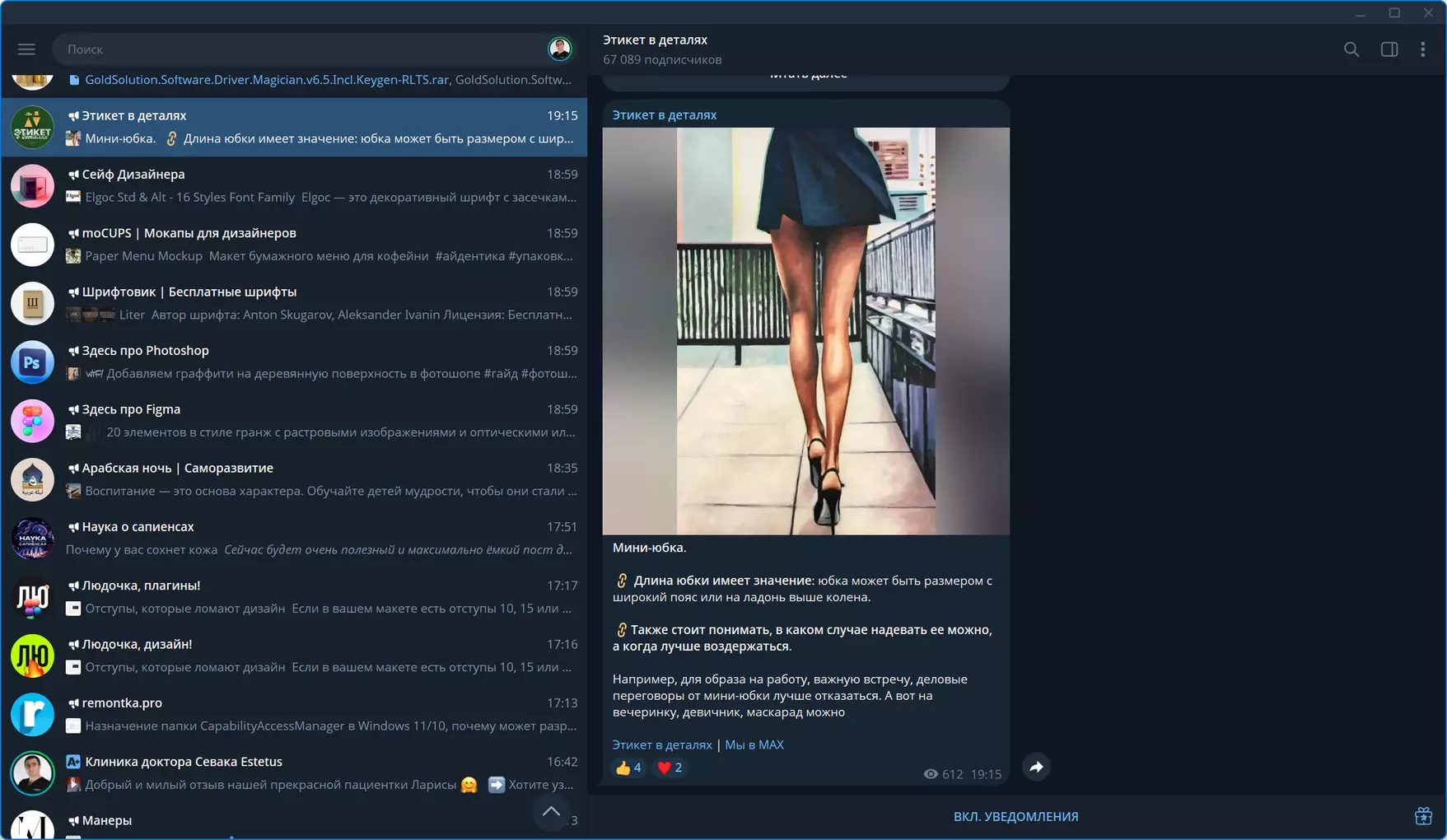Viewport: 1447px width, 840px height.
Task: Click the 19:15 timestamp on the post
Action: 986,774
